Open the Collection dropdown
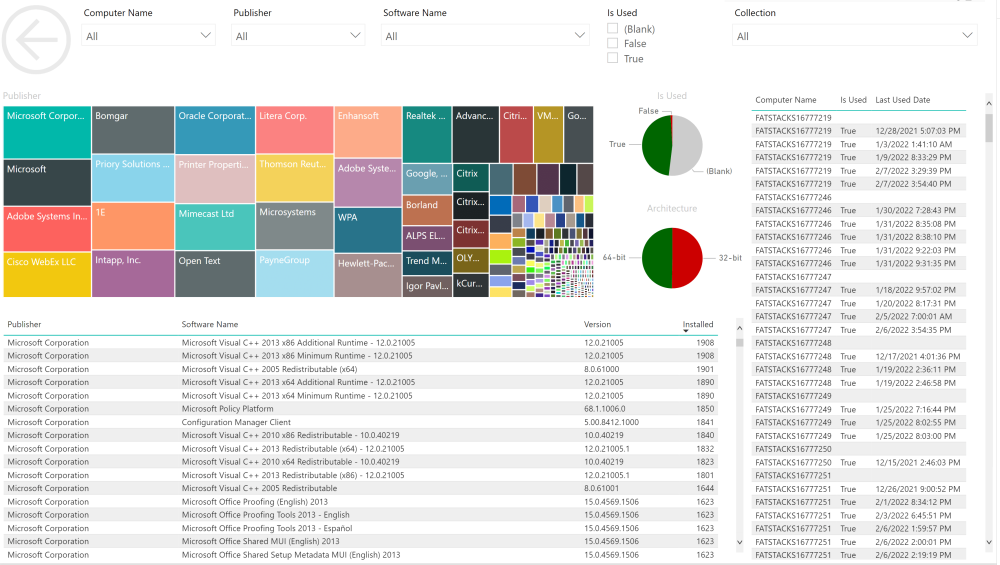Screen dimensions: 1000x565 tap(855, 36)
